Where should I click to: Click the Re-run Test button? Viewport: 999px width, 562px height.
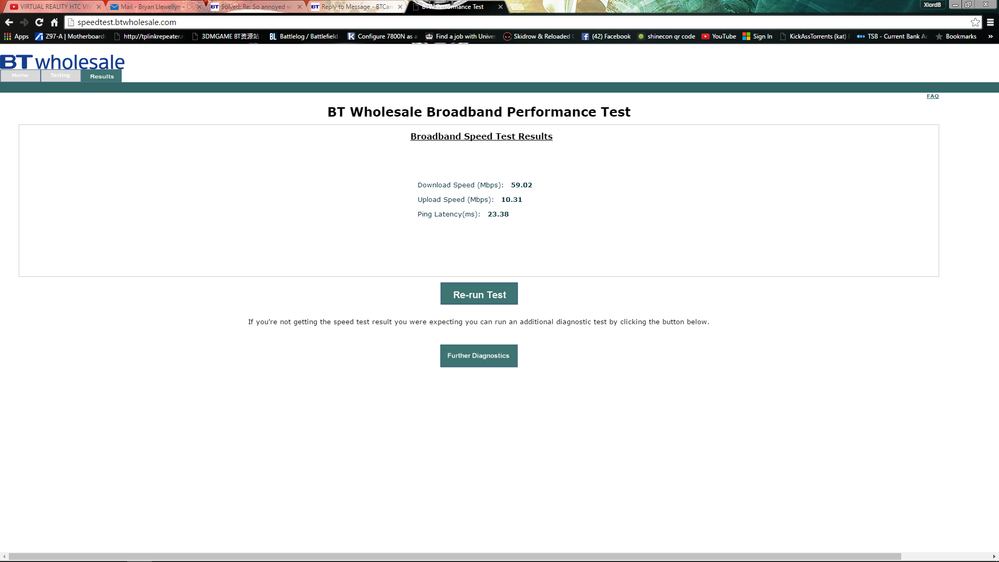pos(479,294)
